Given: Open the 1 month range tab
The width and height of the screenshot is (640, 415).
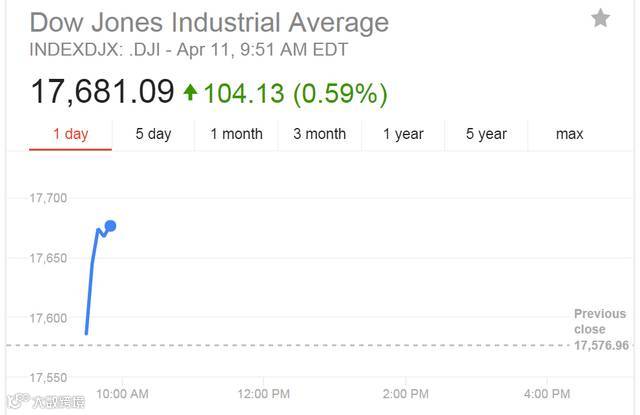Looking at the screenshot, I should (236, 134).
